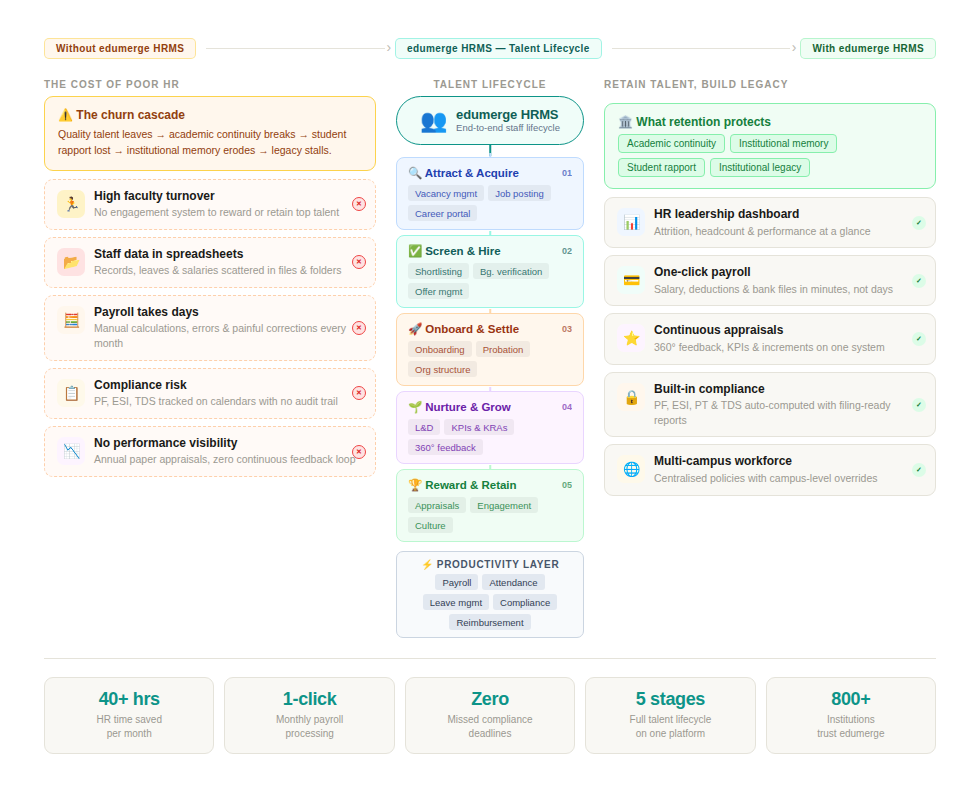The image size is (980, 796).
Task: Click the padlock icon on Built-in compliance
Action: pos(630,397)
